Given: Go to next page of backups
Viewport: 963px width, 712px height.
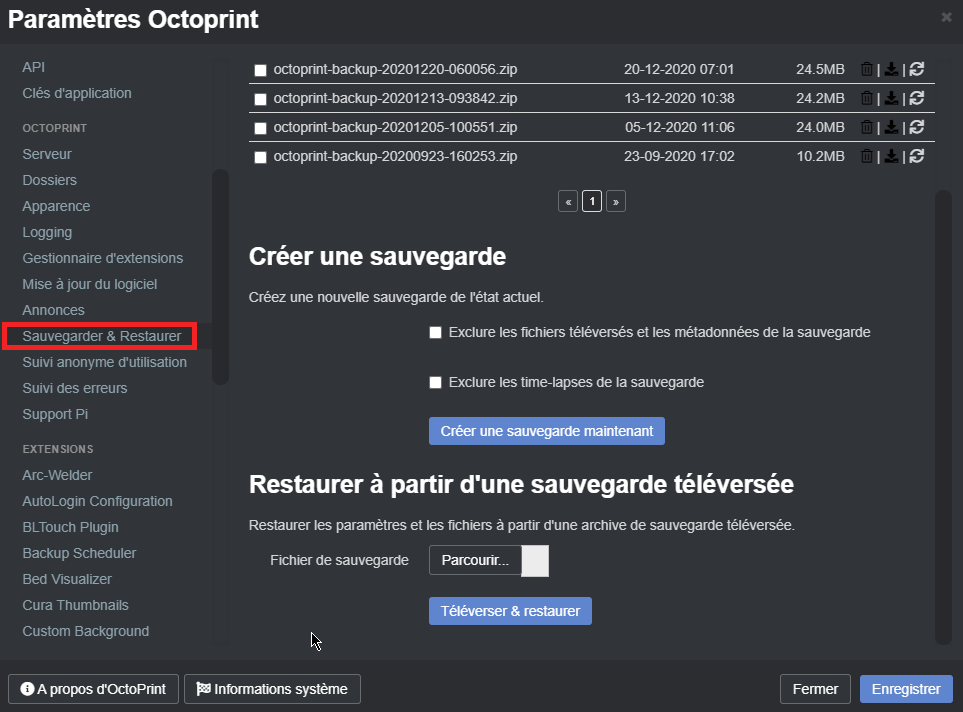Looking at the screenshot, I should pos(616,201).
